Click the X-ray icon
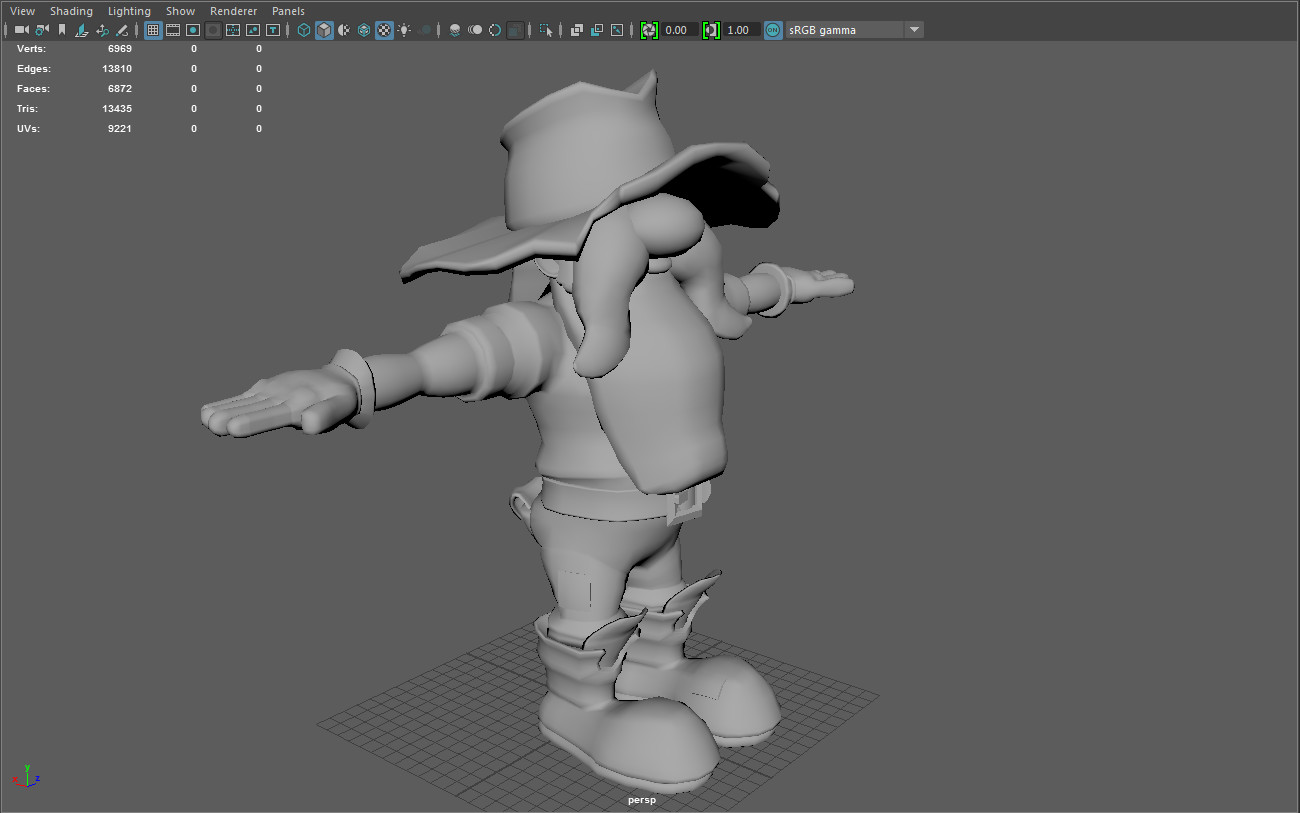 click(x=577, y=30)
